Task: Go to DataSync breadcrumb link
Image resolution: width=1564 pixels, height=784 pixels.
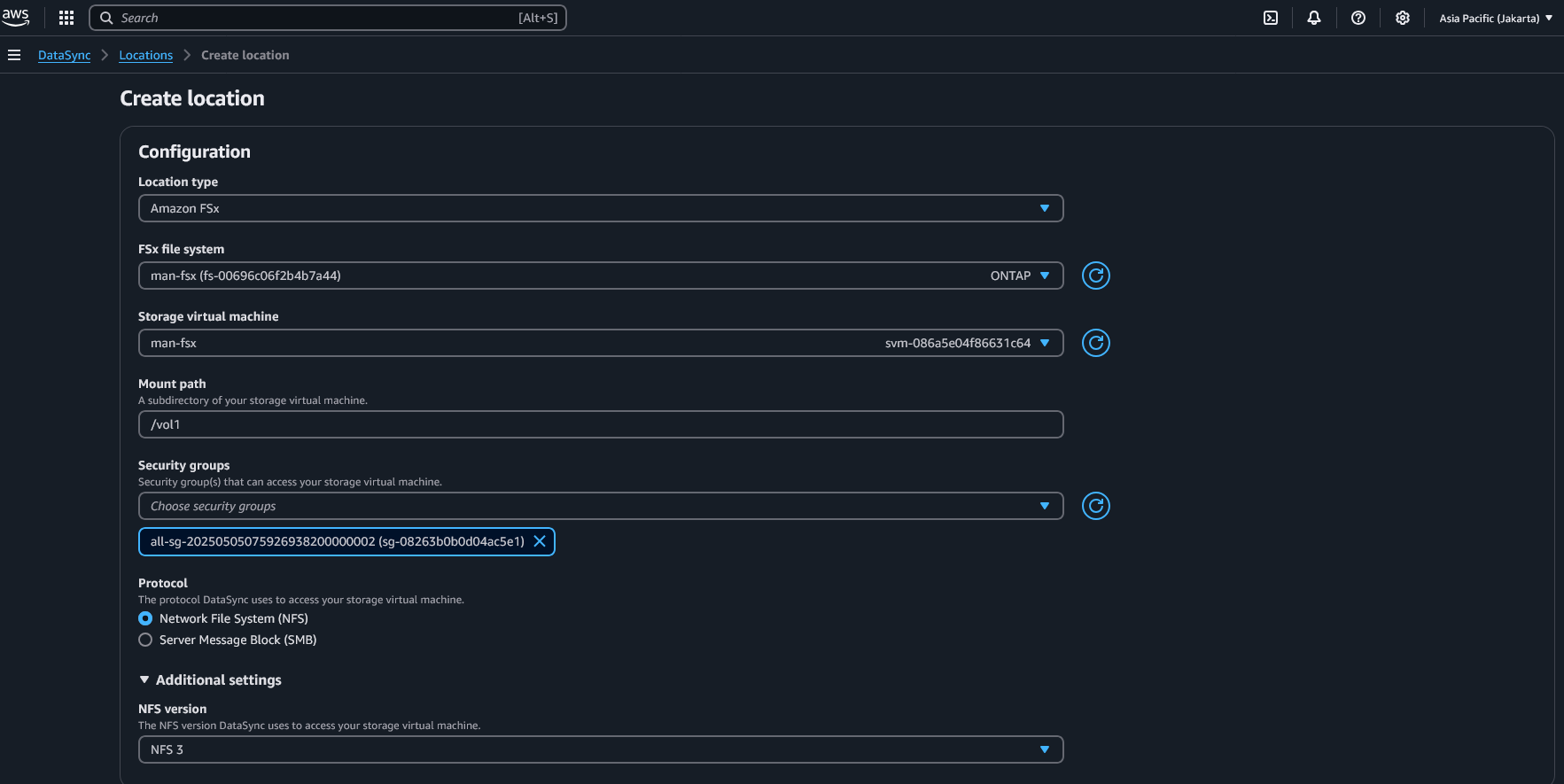Action: click(65, 55)
